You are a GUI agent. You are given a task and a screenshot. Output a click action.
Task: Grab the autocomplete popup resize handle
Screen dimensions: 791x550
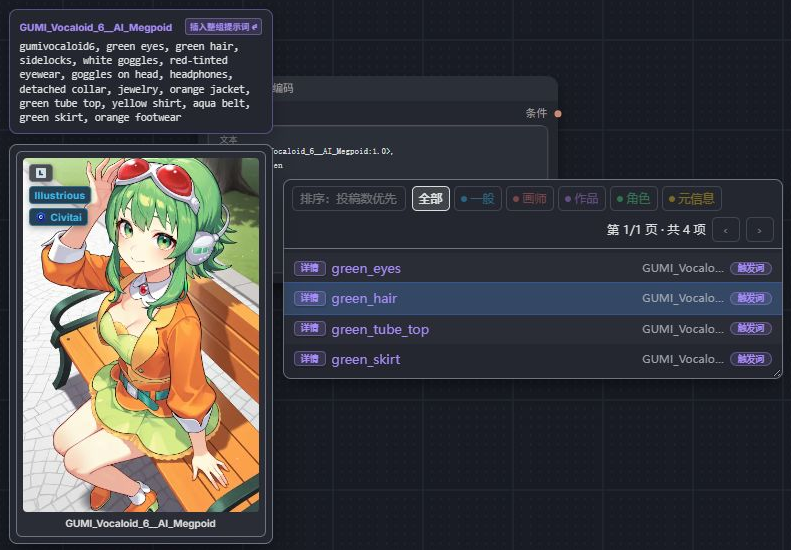(x=777, y=373)
